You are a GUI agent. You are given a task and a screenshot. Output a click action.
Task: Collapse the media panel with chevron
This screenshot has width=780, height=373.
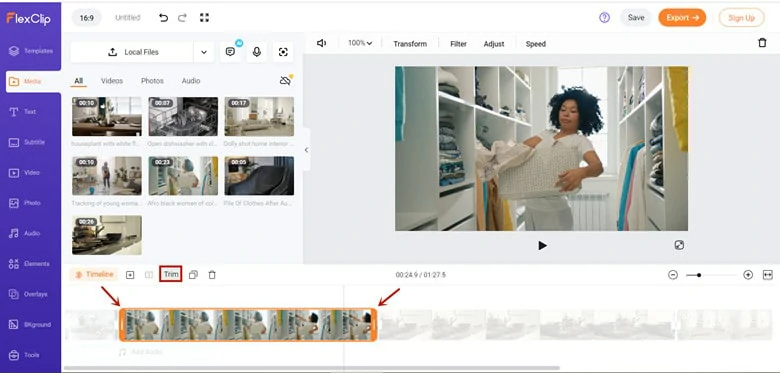tap(306, 150)
